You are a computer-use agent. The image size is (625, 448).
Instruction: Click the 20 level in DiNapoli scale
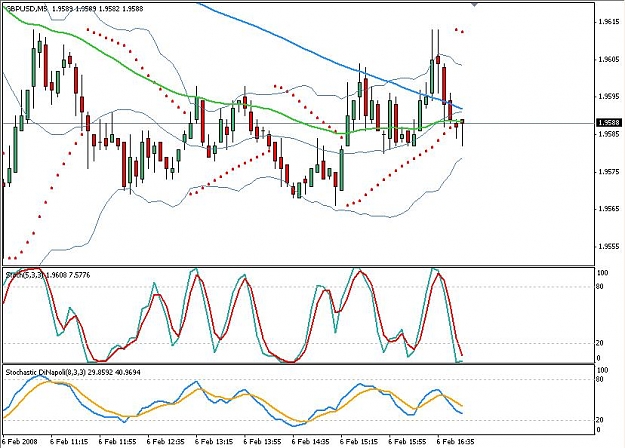601,420
